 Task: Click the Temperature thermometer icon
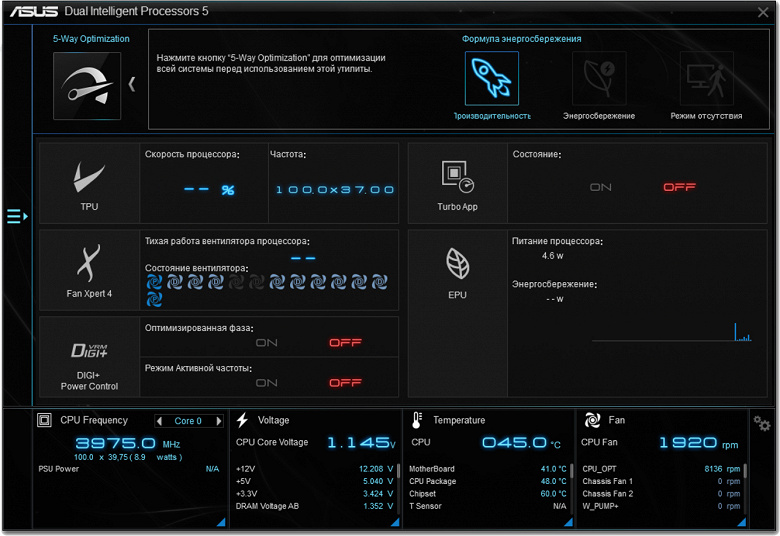click(417, 420)
